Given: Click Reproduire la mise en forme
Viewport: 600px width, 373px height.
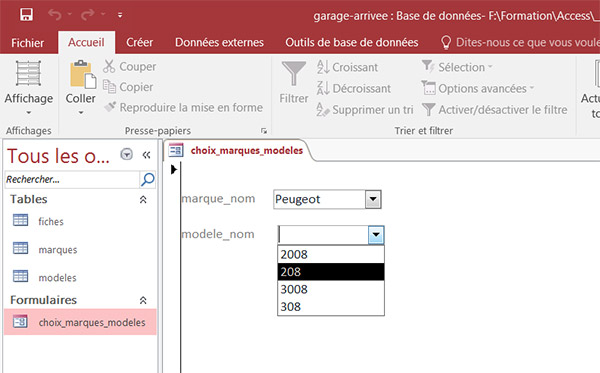Looking at the screenshot, I should [183, 108].
